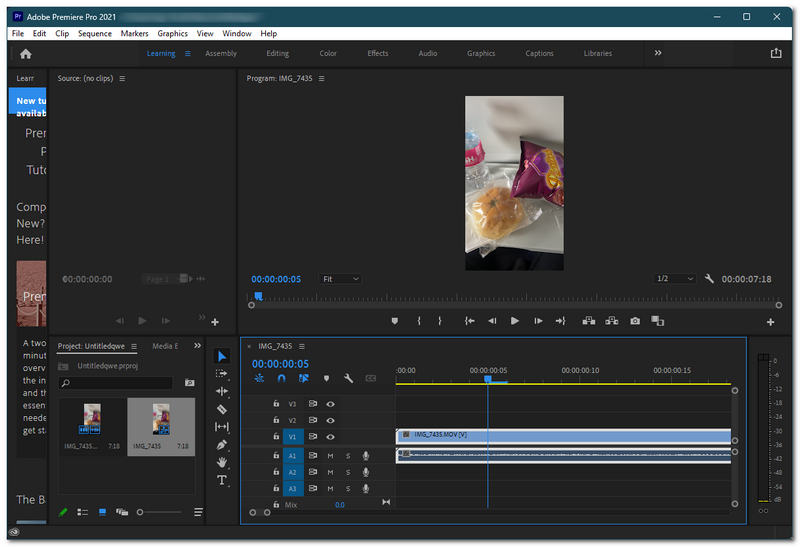
Task: Toggle V1 track output eye
Action: coord(331,437)
